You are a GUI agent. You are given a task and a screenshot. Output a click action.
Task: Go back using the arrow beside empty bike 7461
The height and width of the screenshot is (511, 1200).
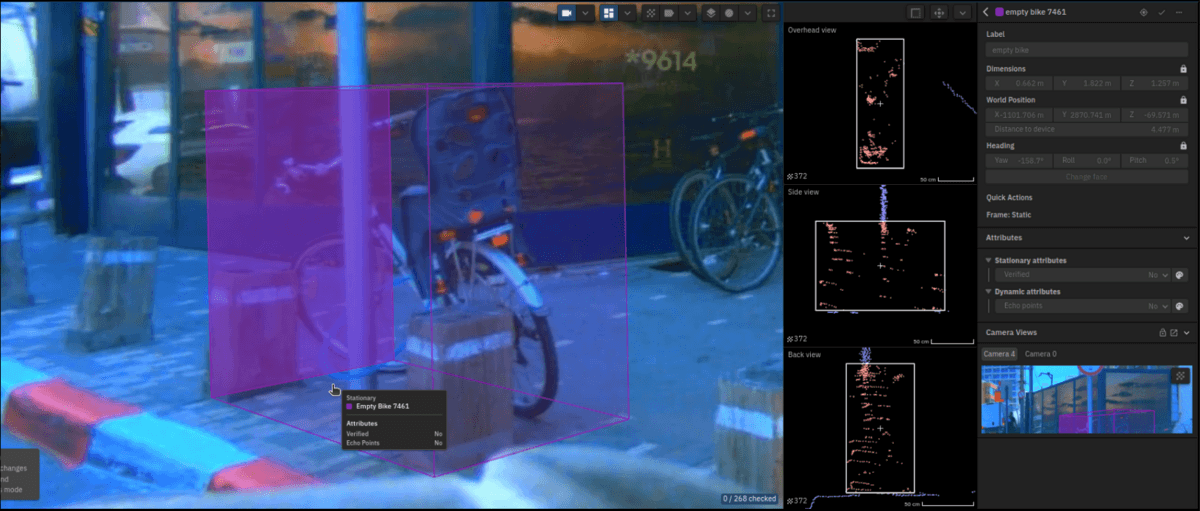tap(986, 12)
